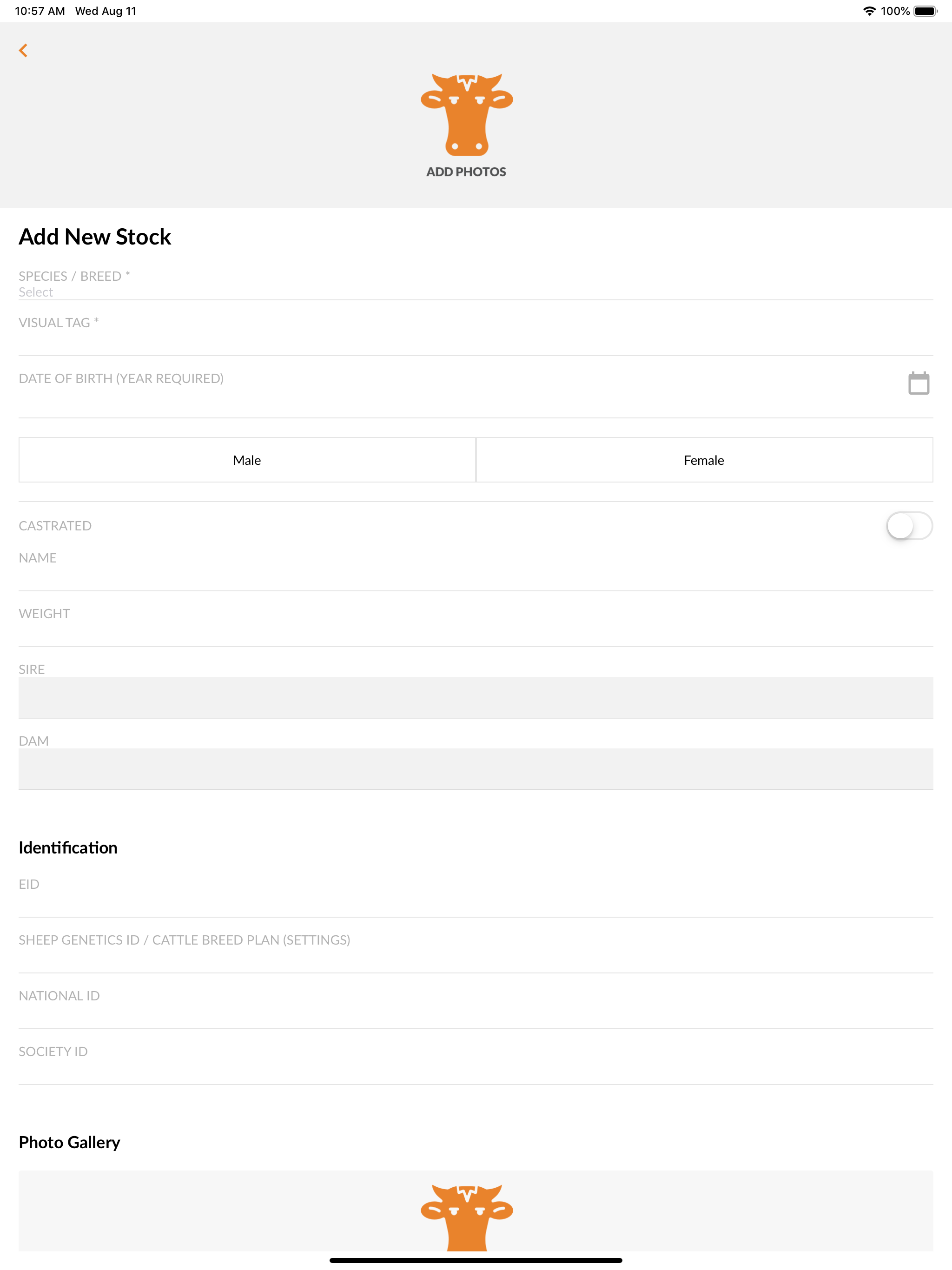952x1270 pixels.
Task: Toggle the Castrated switch
Action: pyautogui.click(x=909, y=526)
